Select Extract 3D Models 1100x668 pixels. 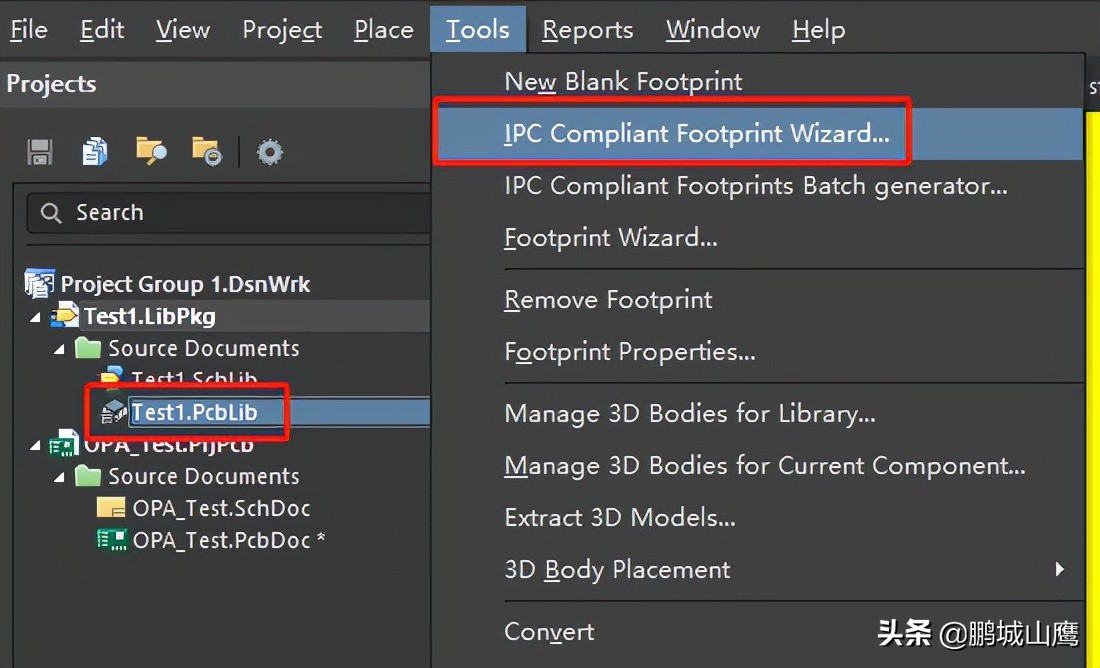(x=620, y=517)
